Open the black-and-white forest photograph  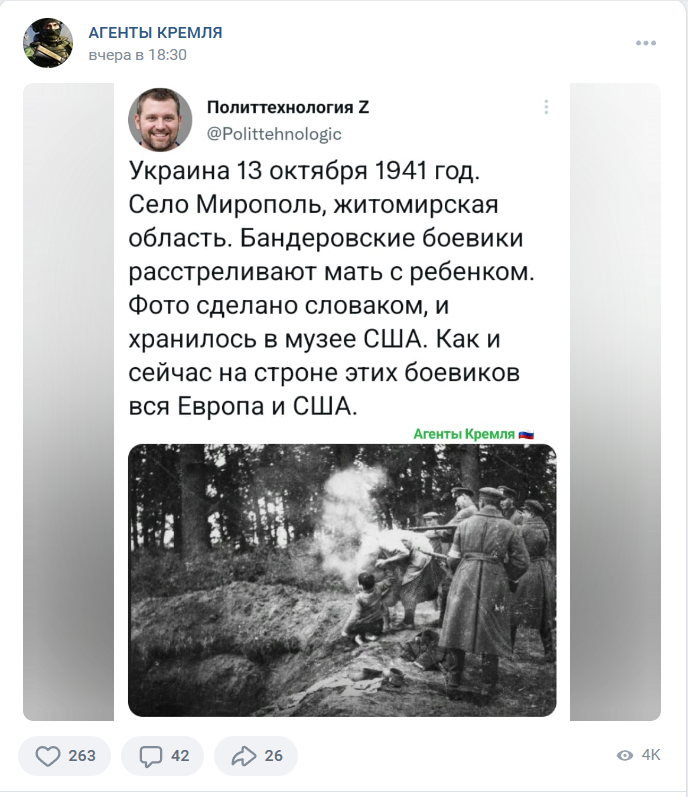coord(342,580)
